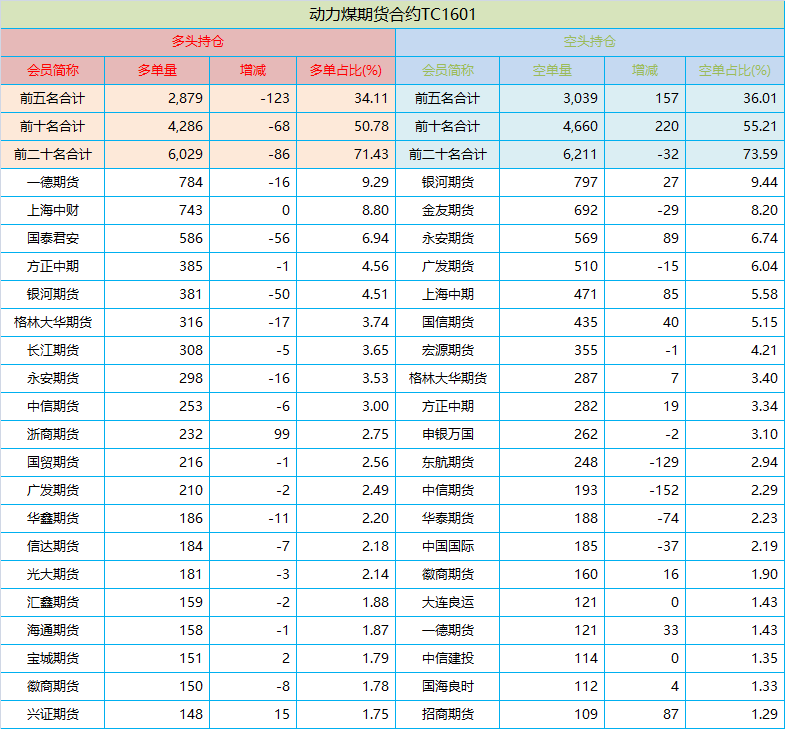Select 前二十名合计 long value 6,029
The height and width of the screenshot is (729, 785).
pos(185,154)
